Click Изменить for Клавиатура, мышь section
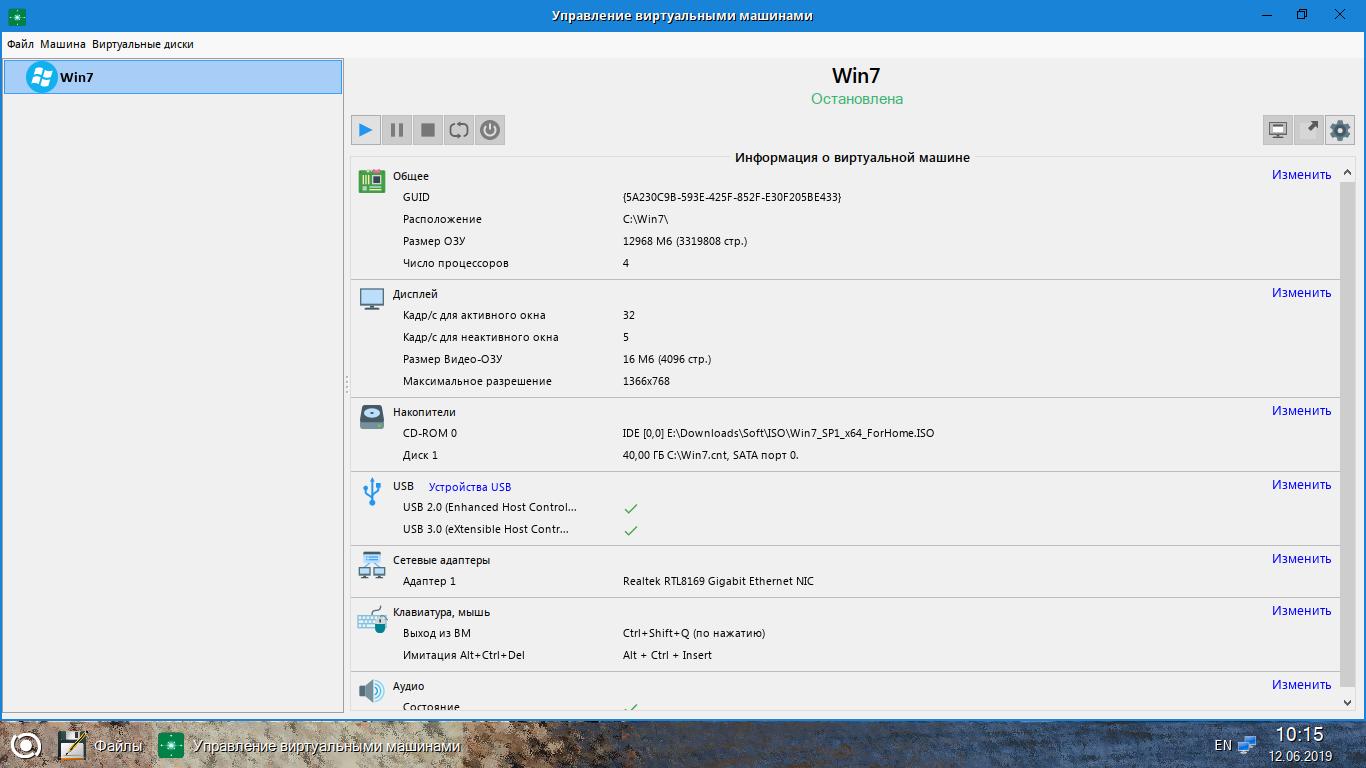 (1302, 611)
